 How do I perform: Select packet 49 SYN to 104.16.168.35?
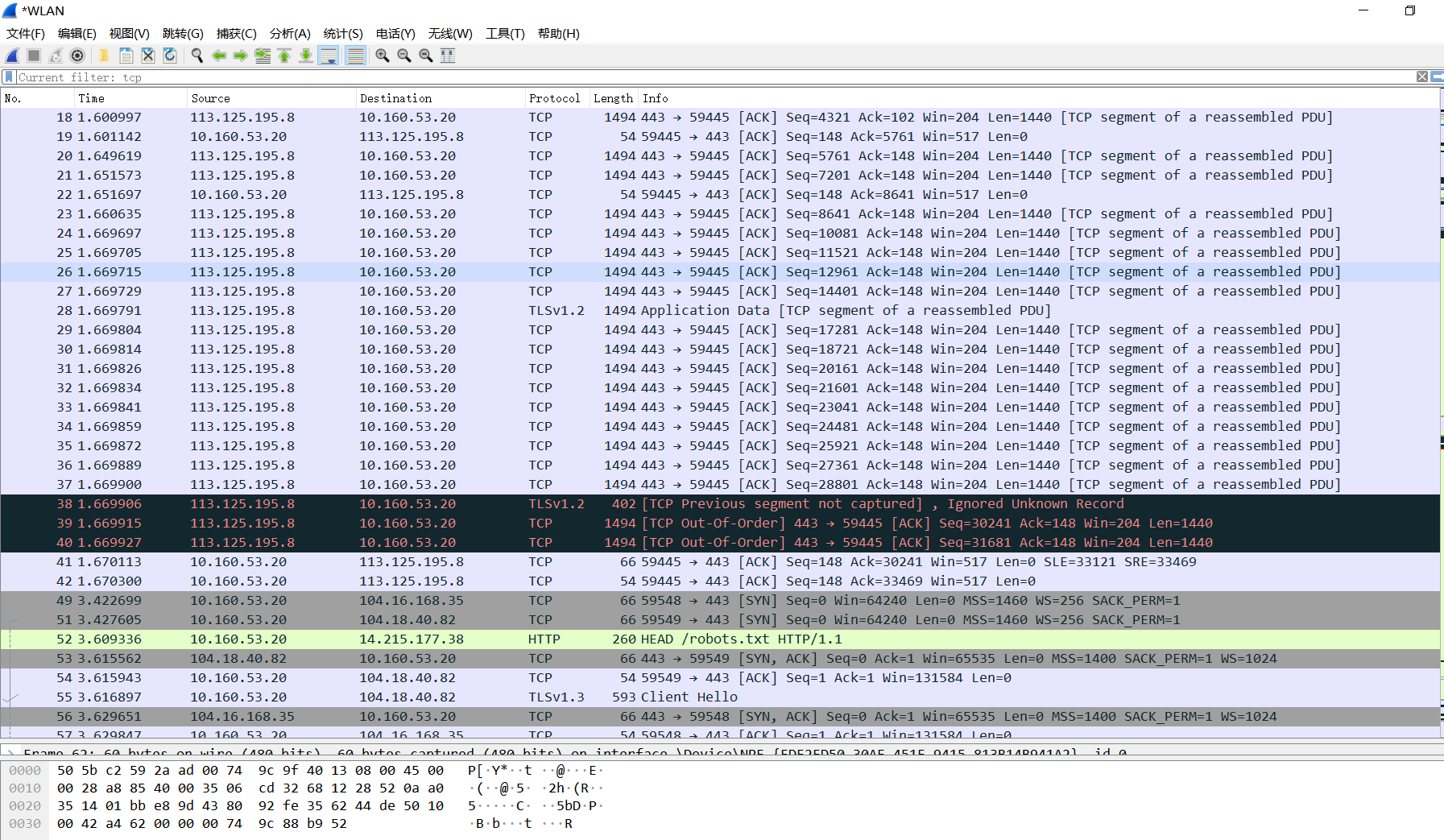coord(720,601)
